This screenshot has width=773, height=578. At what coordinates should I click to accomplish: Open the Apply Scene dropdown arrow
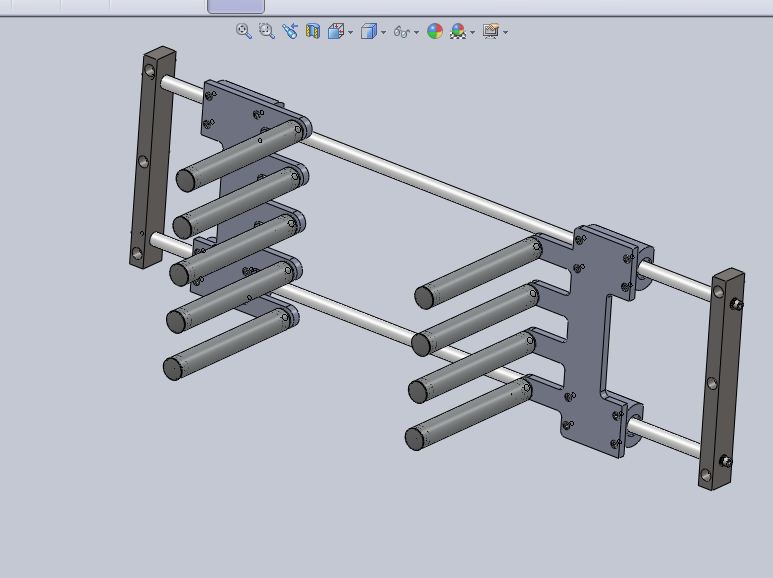472,33
